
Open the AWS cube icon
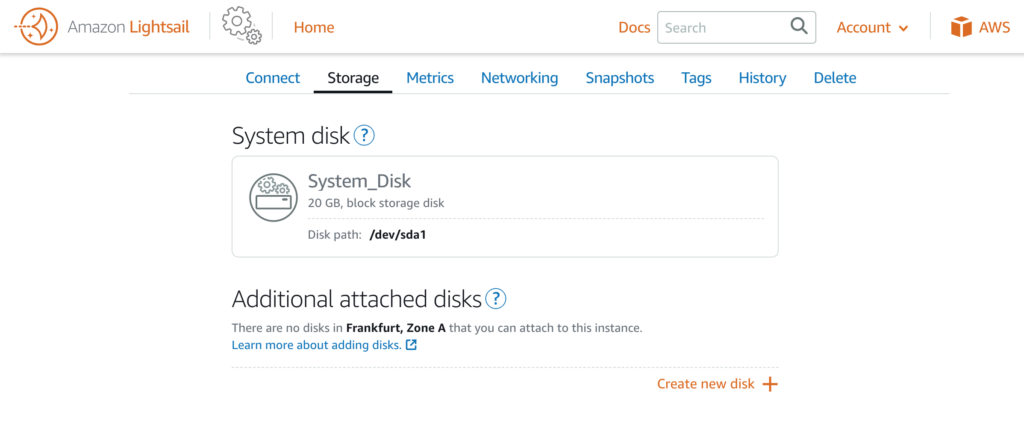pyautogui.click(x=961, y=27)
